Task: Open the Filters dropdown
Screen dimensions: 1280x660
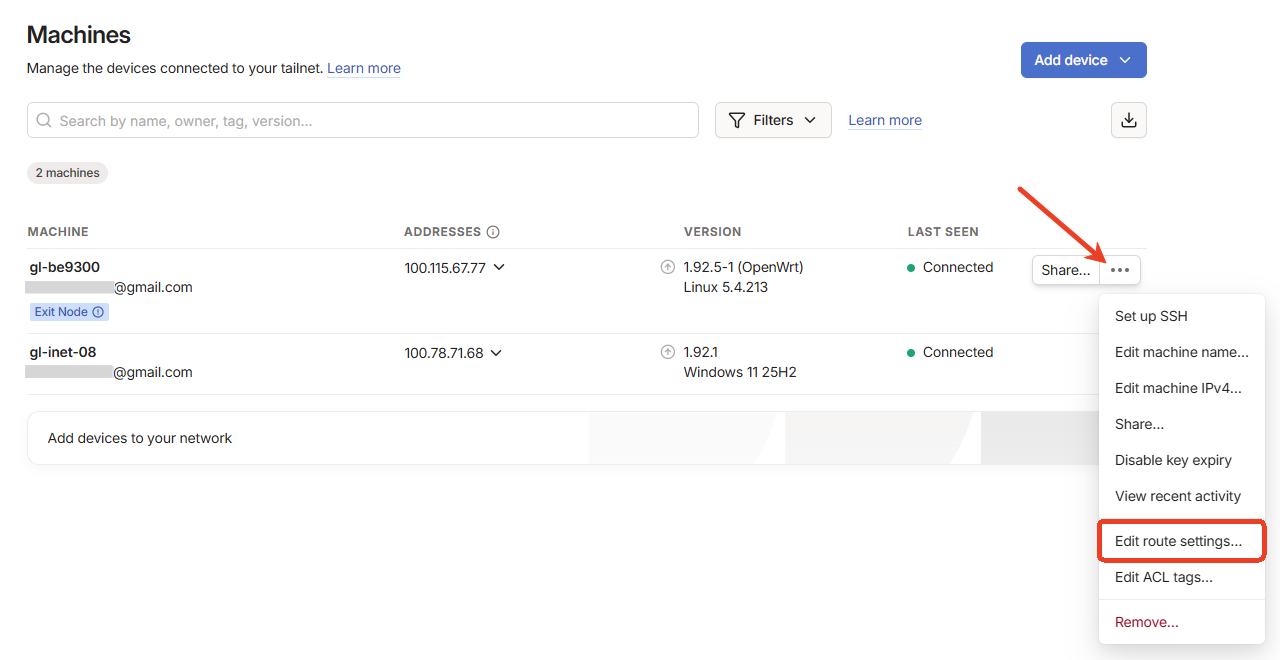Action: click(x=773, y=120)
